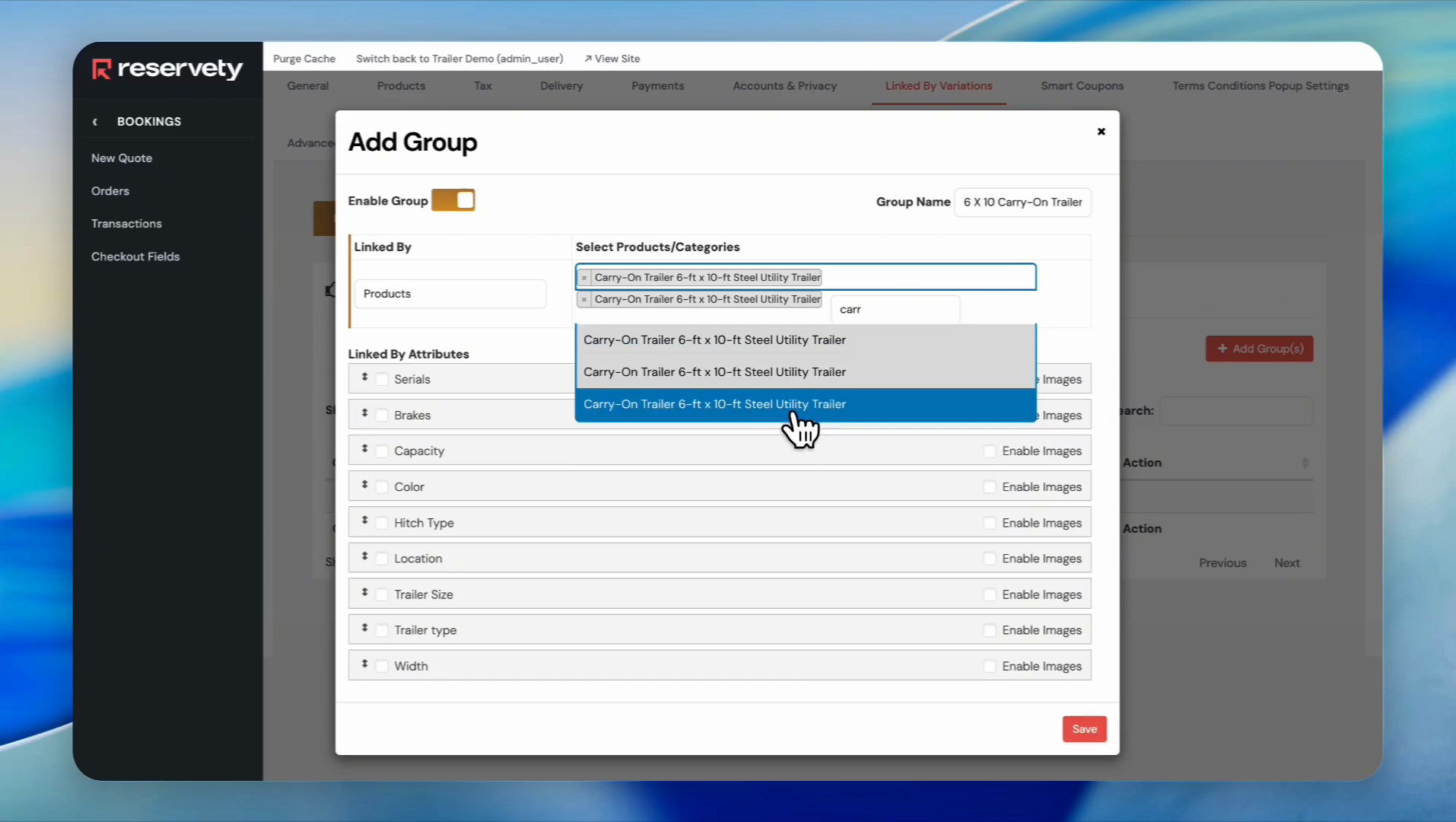Open the Smart Coupons tab

pyautogui.click(x=1082, y=86)
